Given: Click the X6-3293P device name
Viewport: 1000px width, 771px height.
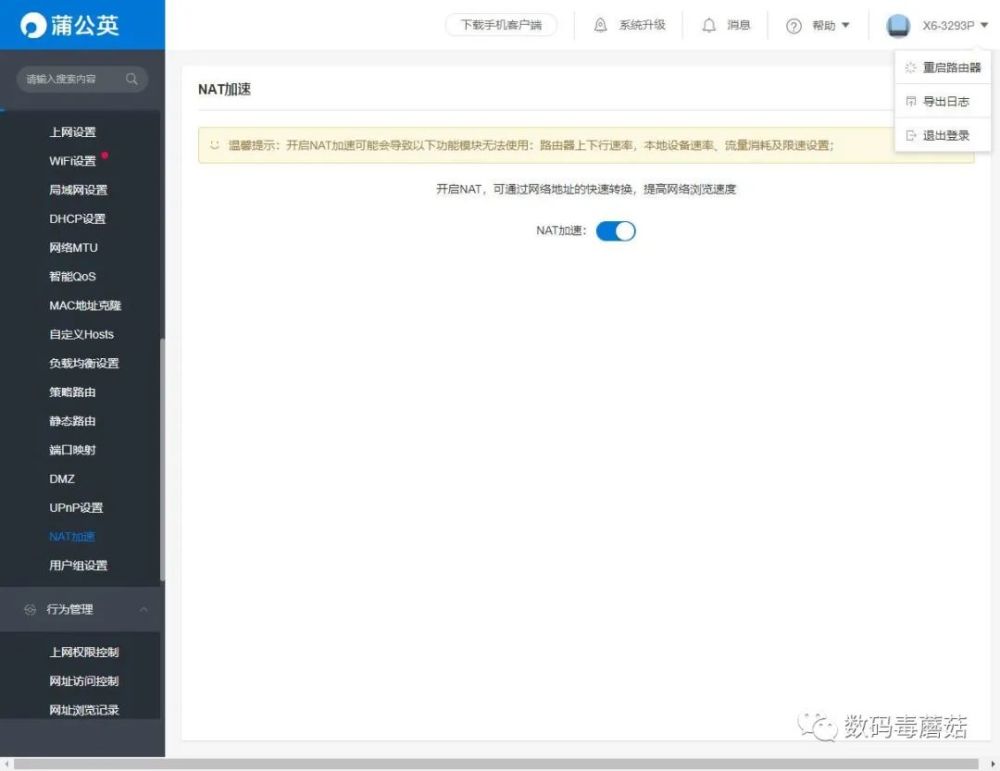Looking at the screenshot, I should click(x=948, y=26).
